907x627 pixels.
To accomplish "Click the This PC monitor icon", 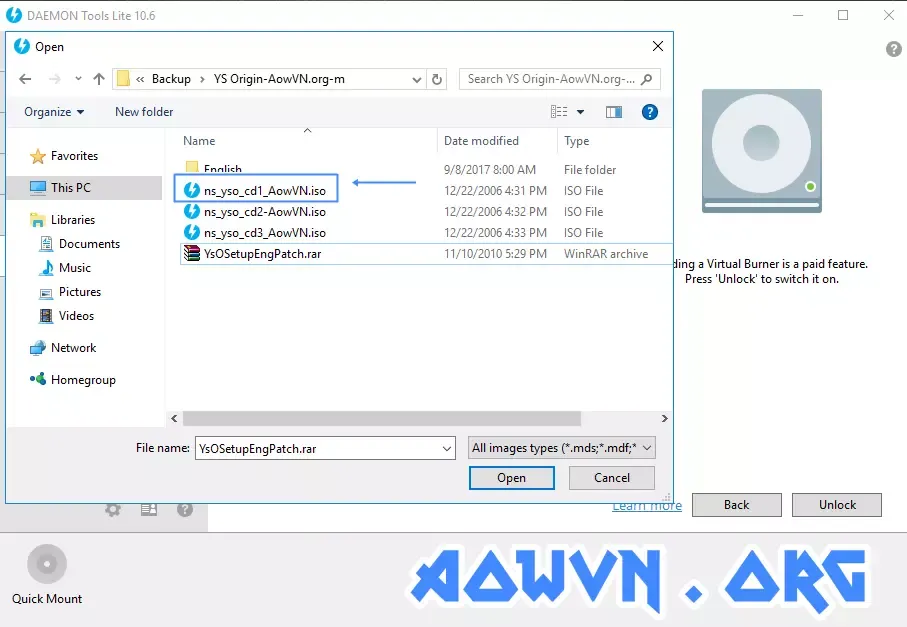I will click(x=38, y=187).
